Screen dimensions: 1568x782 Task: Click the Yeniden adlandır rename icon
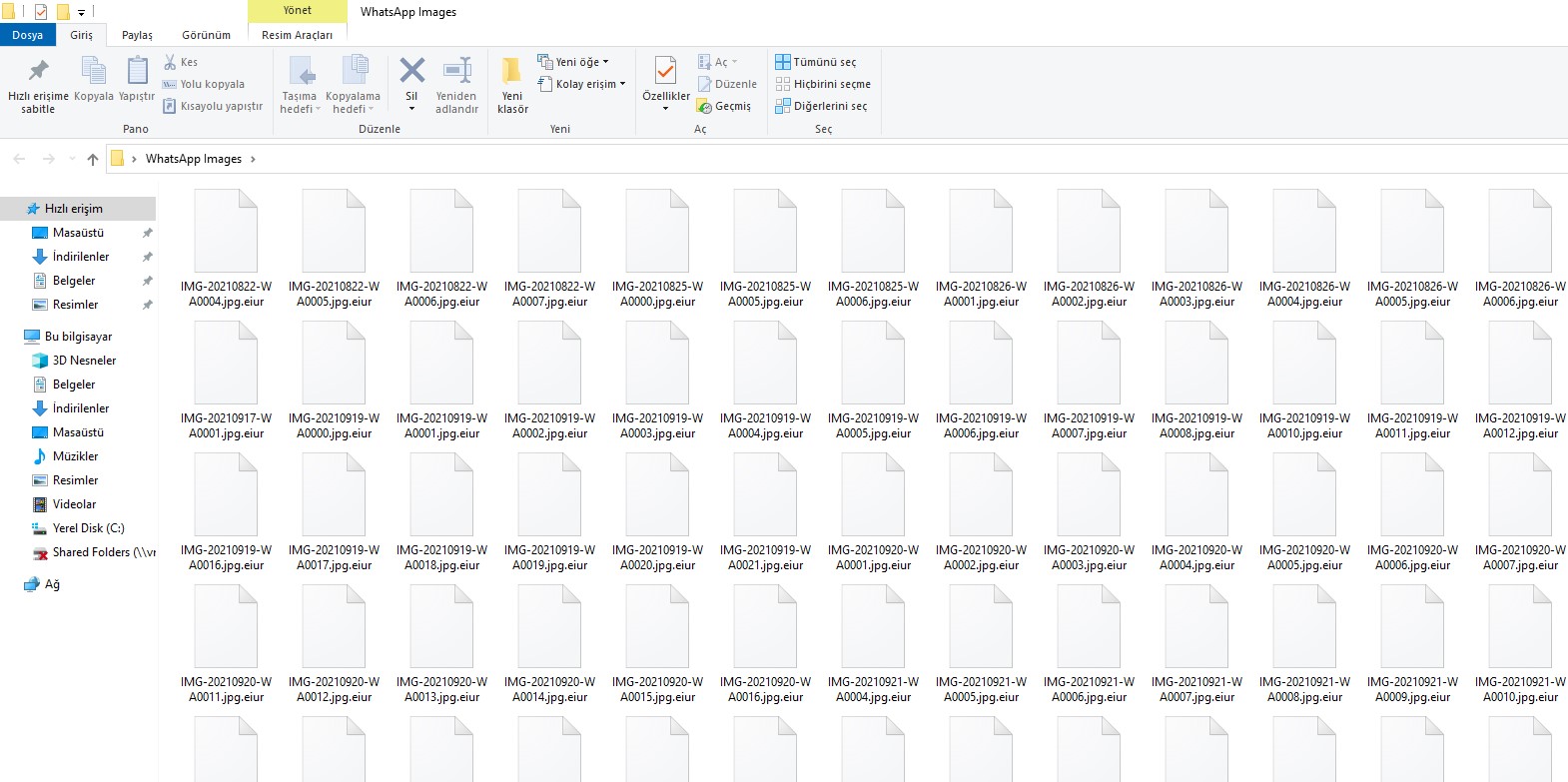457,70
